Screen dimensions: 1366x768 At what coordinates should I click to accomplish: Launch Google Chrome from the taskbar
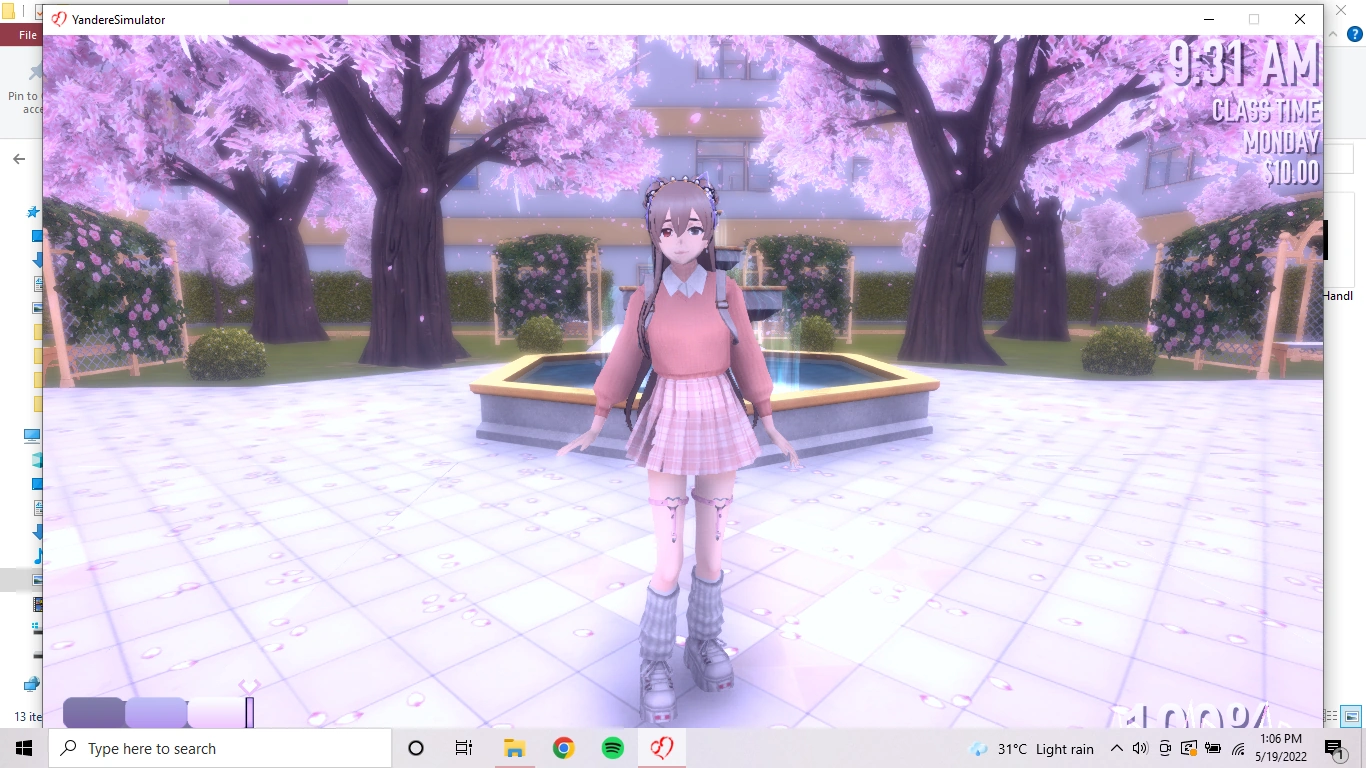tap(563, 747)
